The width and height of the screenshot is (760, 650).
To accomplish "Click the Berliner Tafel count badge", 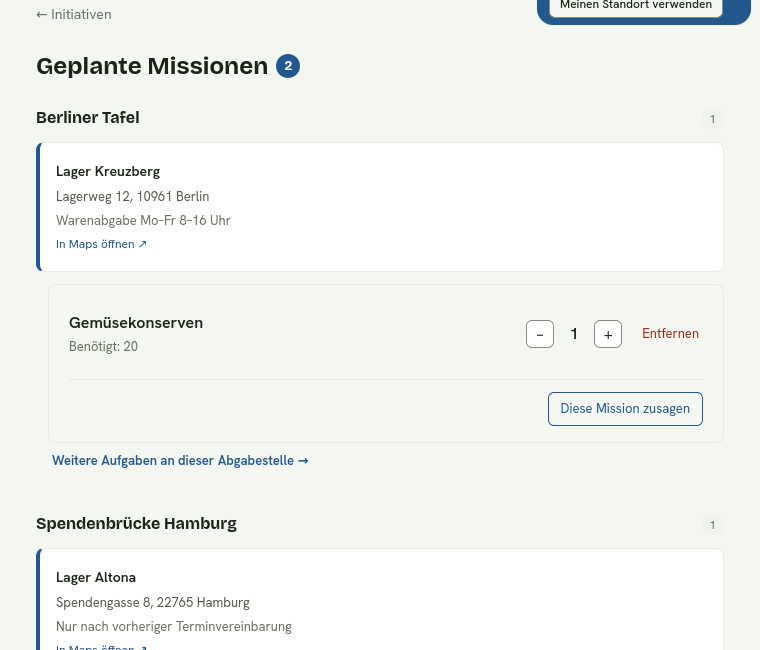I will point(712,119).
